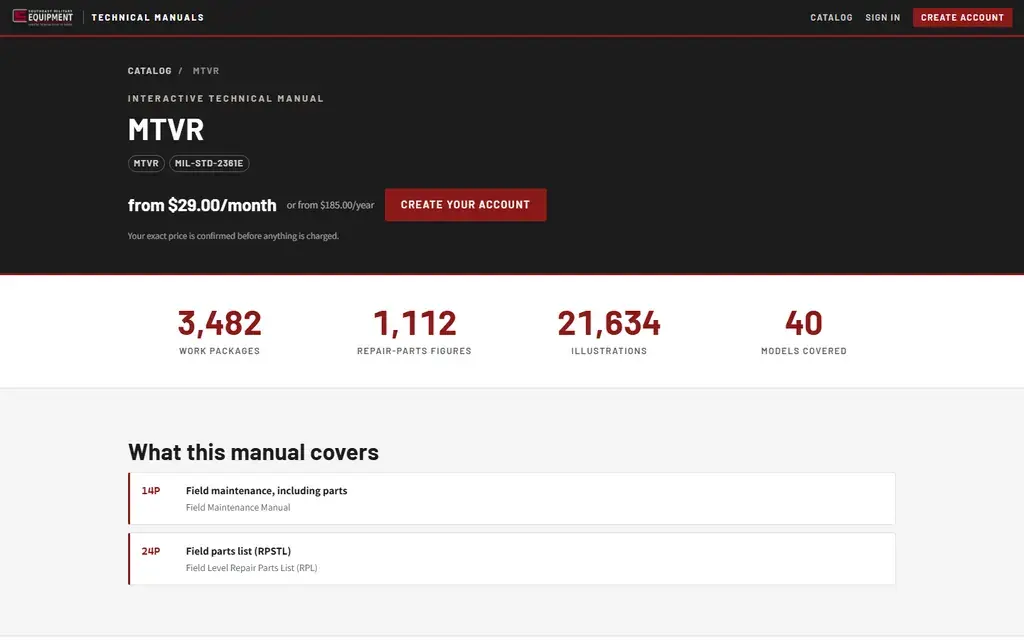Open the Field parts list (RPSTL) card

511,559
